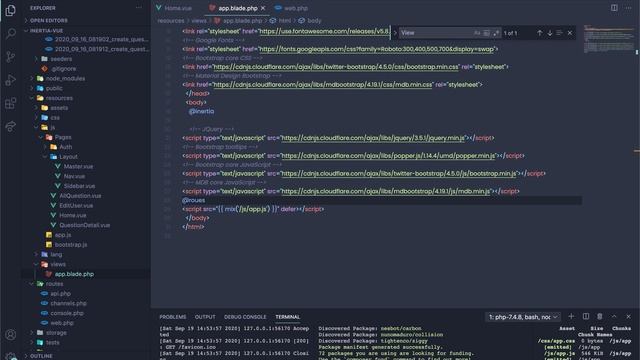
Task: Follow the Google Fonts Roboto stylesheet link
Action: [376, 49]
